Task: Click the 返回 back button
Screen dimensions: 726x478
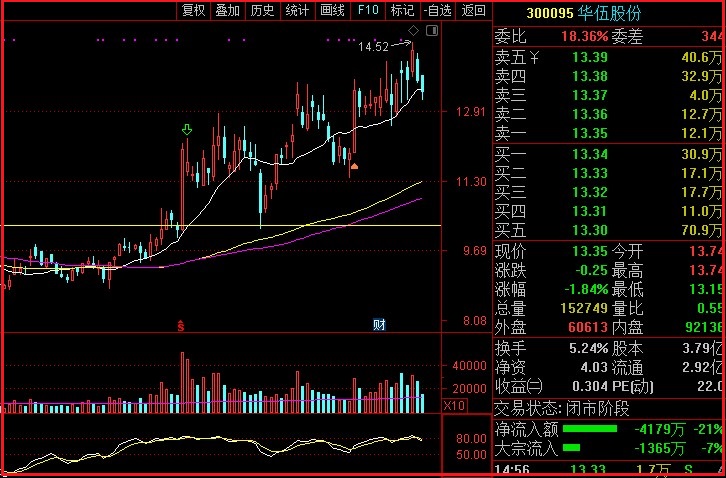Action: point(474,10)
